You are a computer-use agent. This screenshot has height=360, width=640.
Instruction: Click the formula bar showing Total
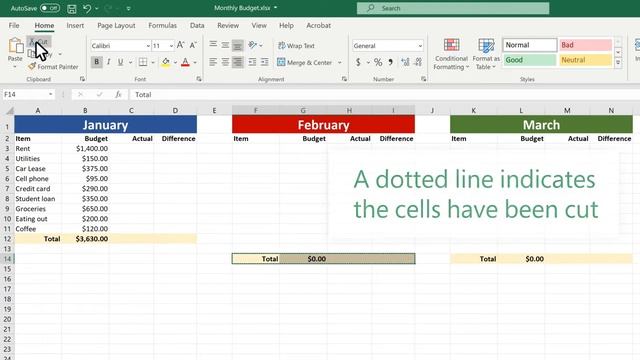(384, 94)
